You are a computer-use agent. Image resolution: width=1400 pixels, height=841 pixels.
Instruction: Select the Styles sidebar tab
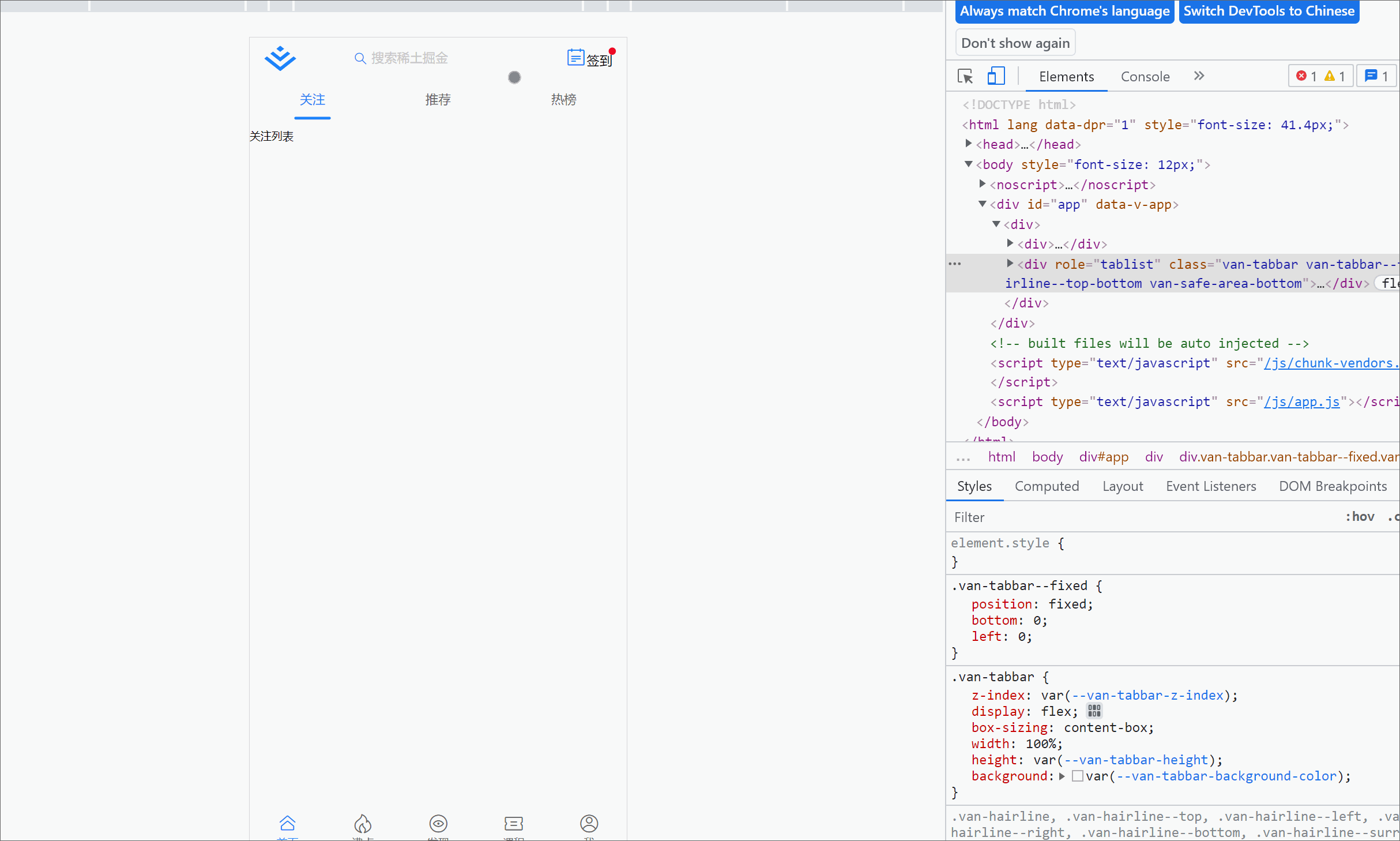coord(974,486)
